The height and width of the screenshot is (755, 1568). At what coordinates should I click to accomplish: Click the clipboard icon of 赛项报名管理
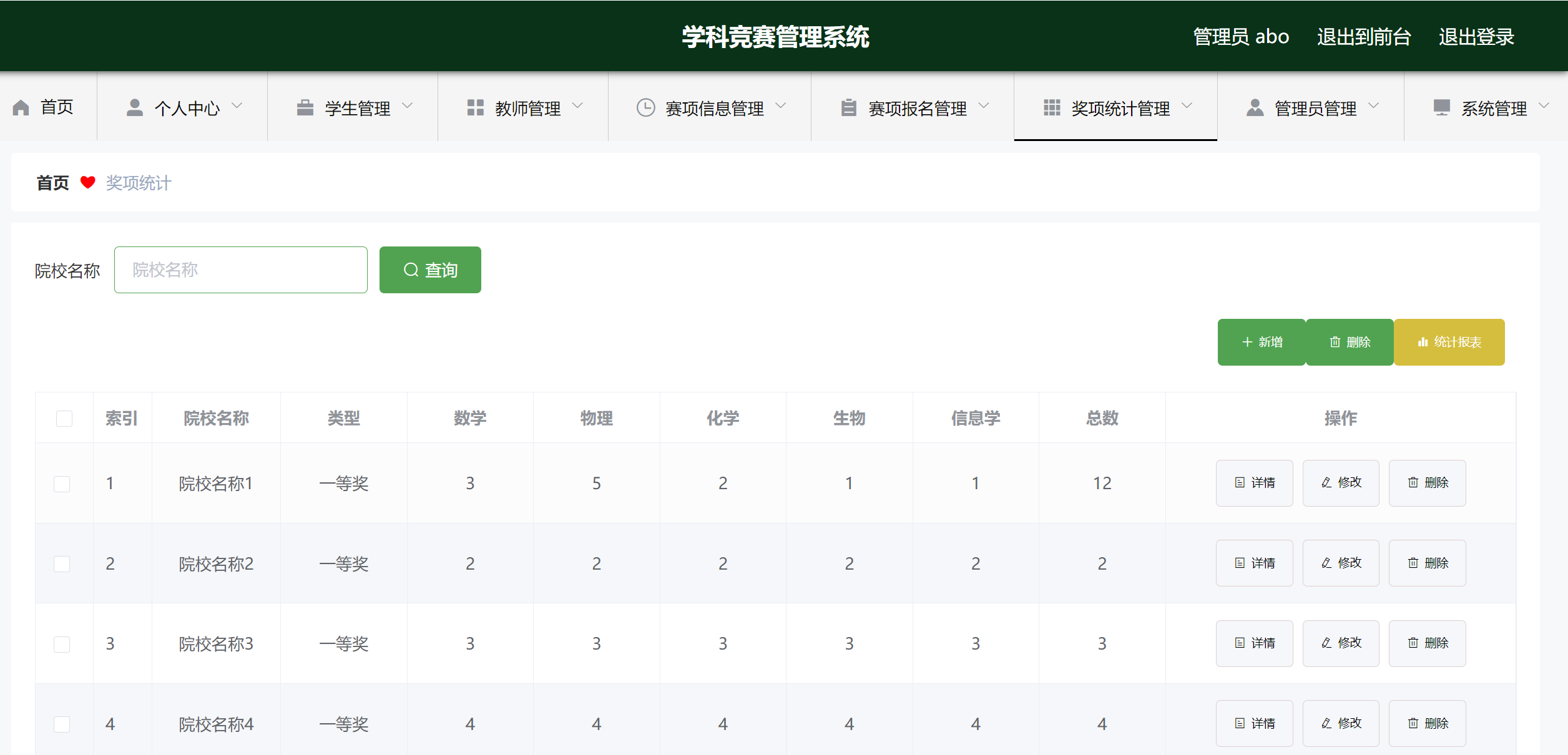pyautogui.click(x=848, y=107)
